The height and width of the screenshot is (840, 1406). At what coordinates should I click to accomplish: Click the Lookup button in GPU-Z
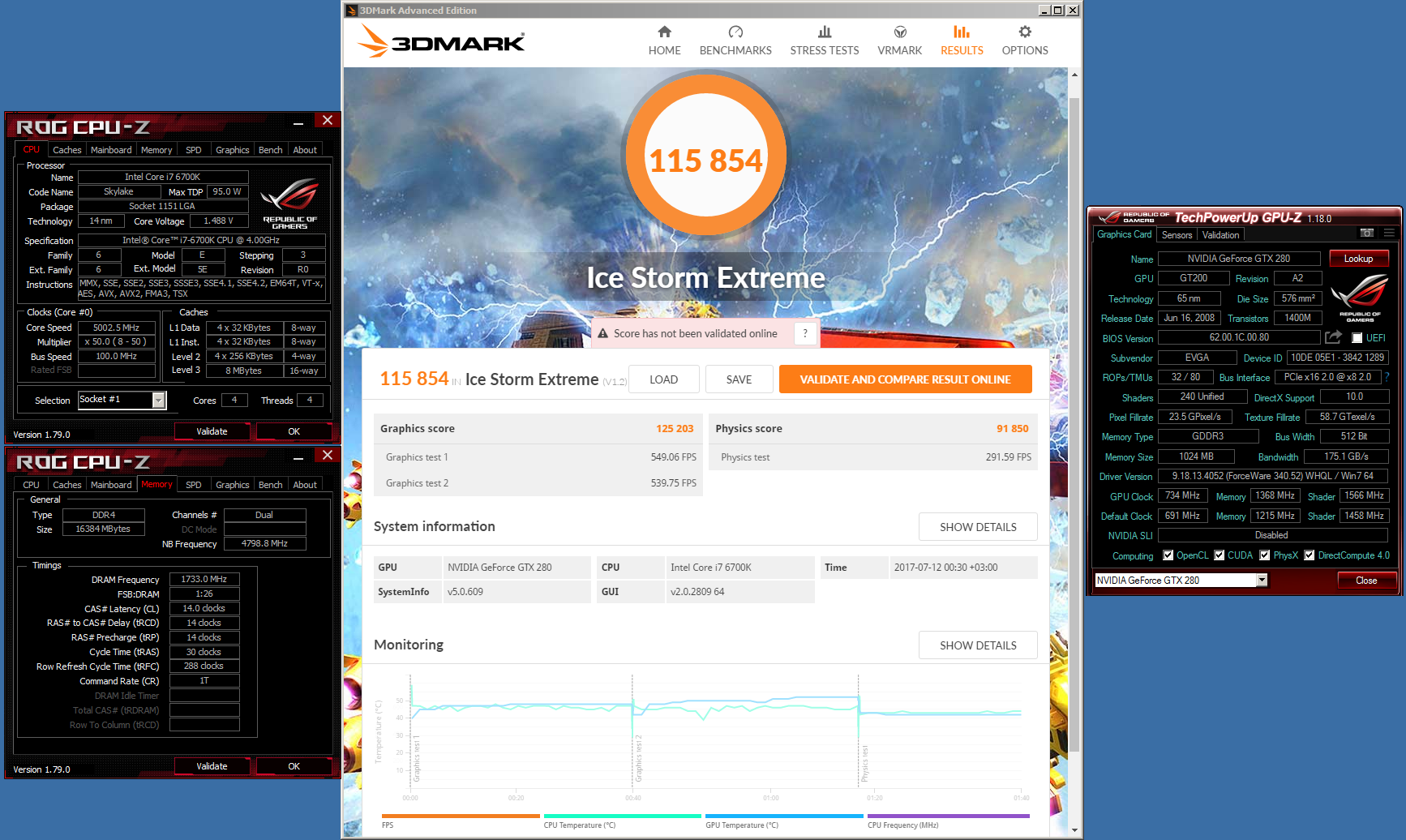(x=1358, y=259)
